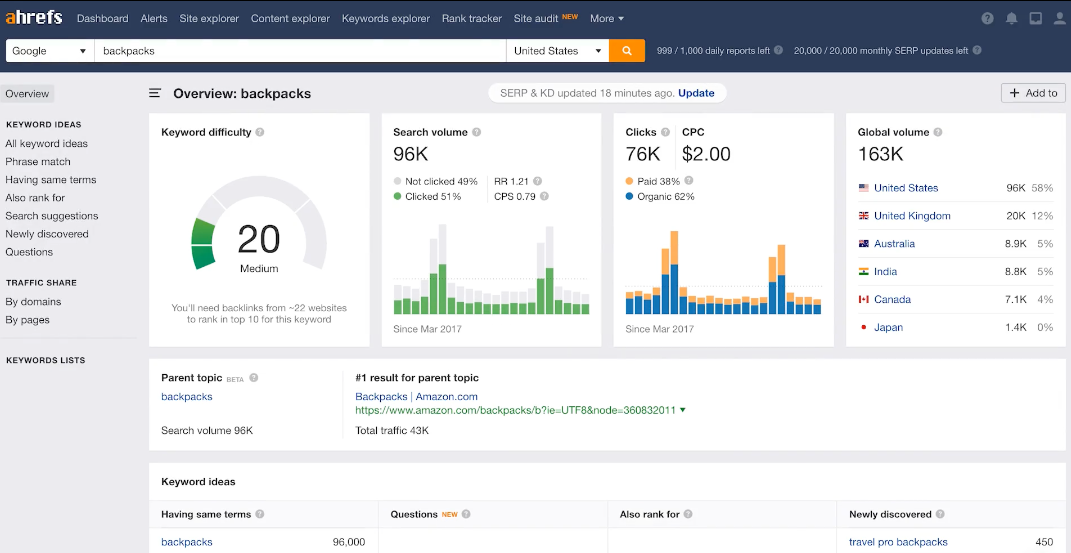Screen dimensions: 1071x553
Task: Expand the More menu in navigation
Action: [606, 19]
